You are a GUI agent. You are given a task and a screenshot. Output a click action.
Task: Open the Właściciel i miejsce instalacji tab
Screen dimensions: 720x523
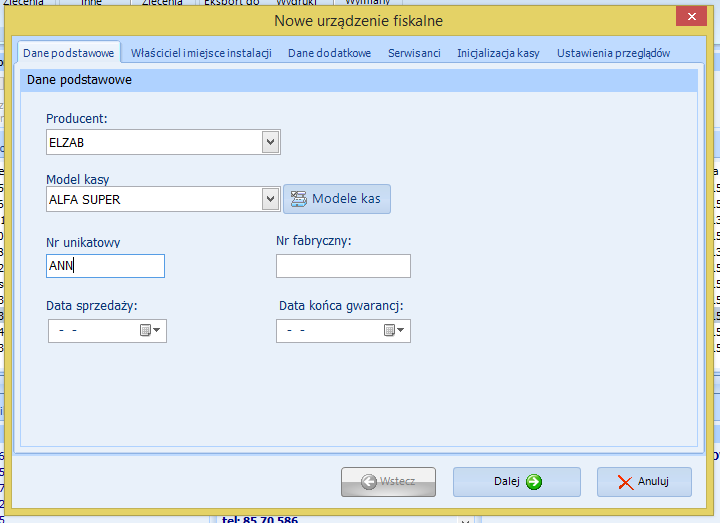(201, 53)
